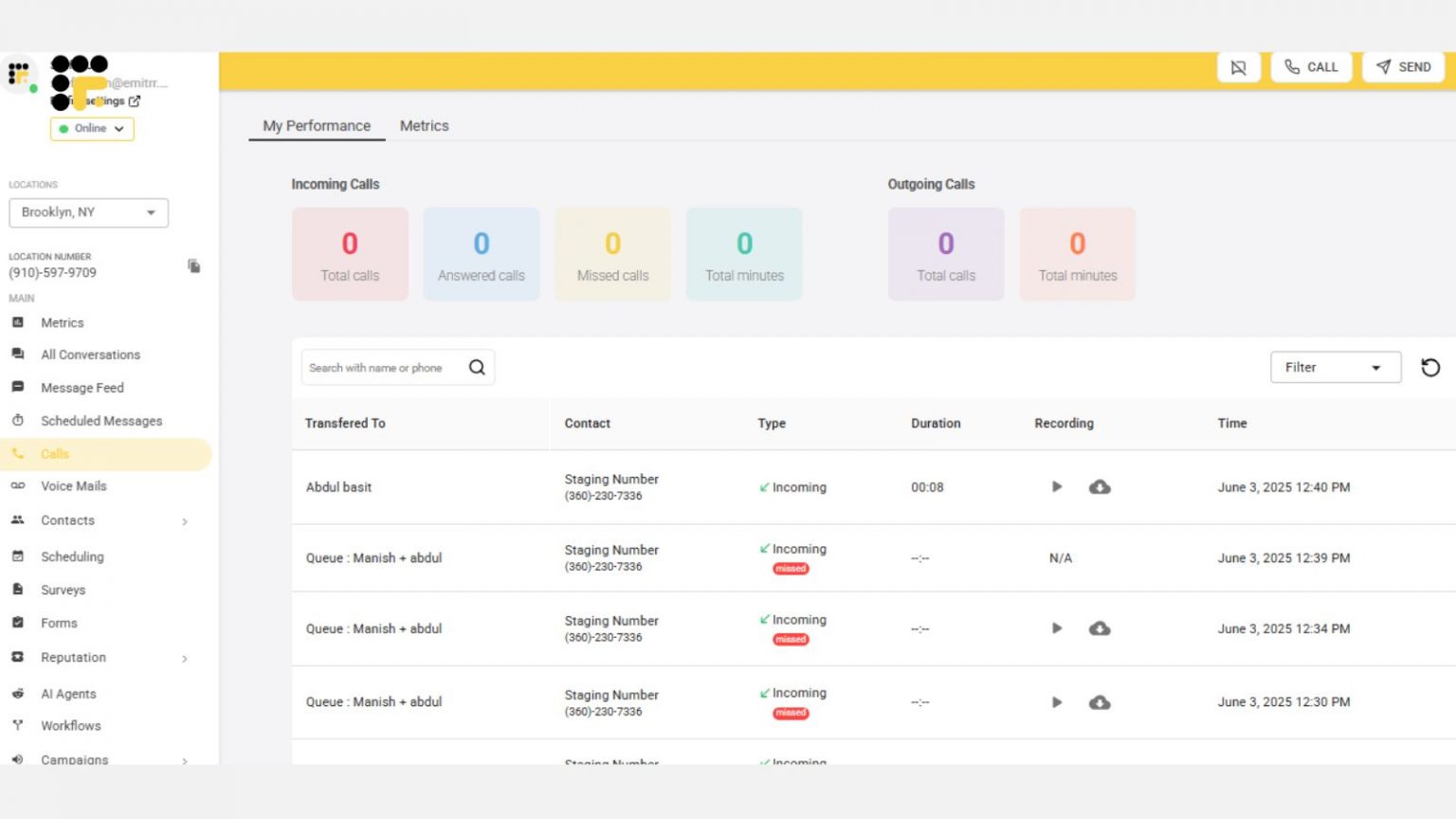Screen dimensions: 1456x819
Task: Open AI Agents from the sidebar
Action: [68, 693]
